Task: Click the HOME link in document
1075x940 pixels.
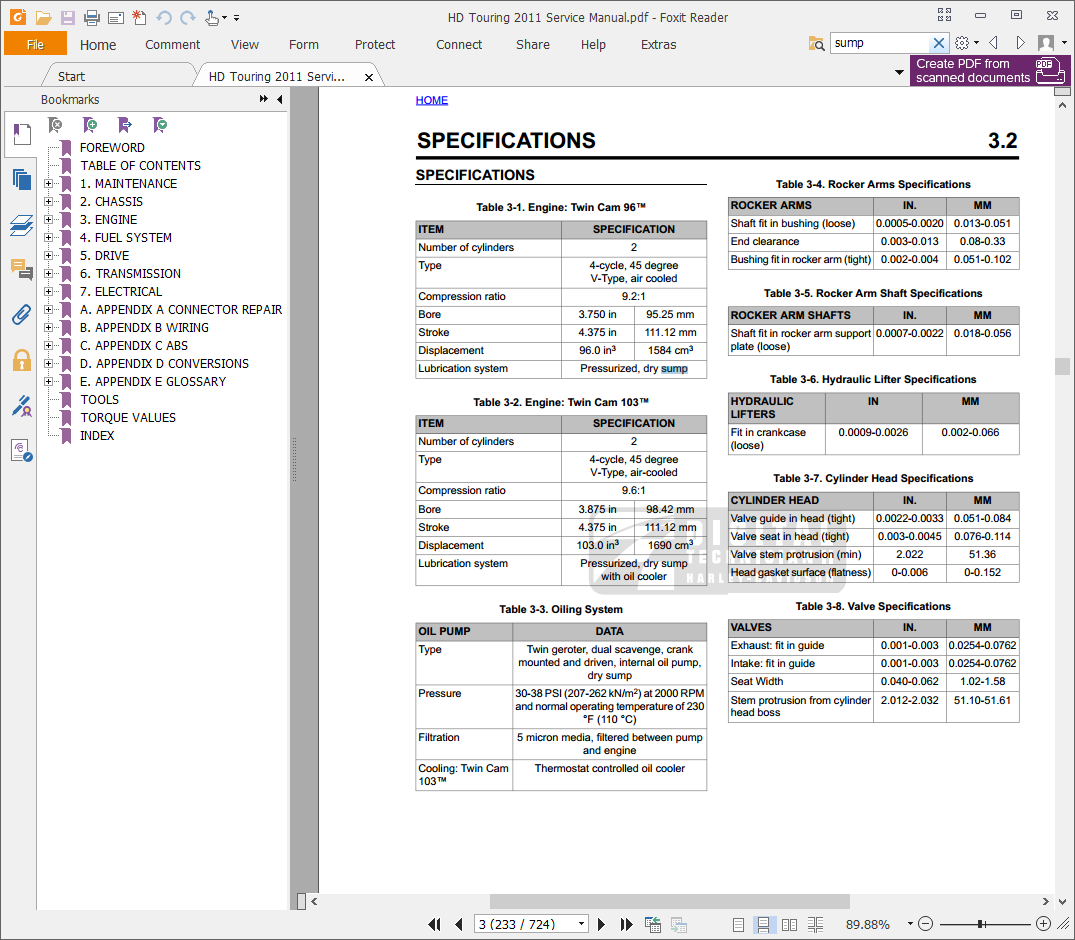Action: pos(432,100)
